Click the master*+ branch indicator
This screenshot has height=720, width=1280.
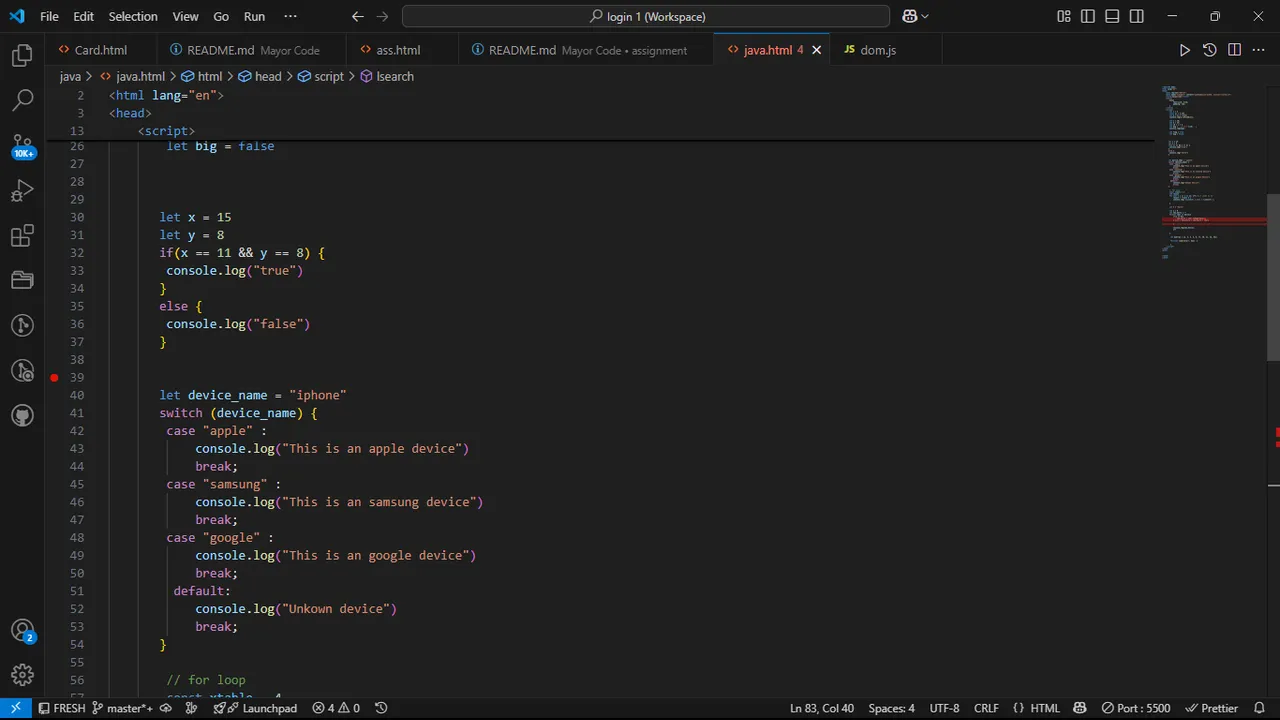point(123,708)
